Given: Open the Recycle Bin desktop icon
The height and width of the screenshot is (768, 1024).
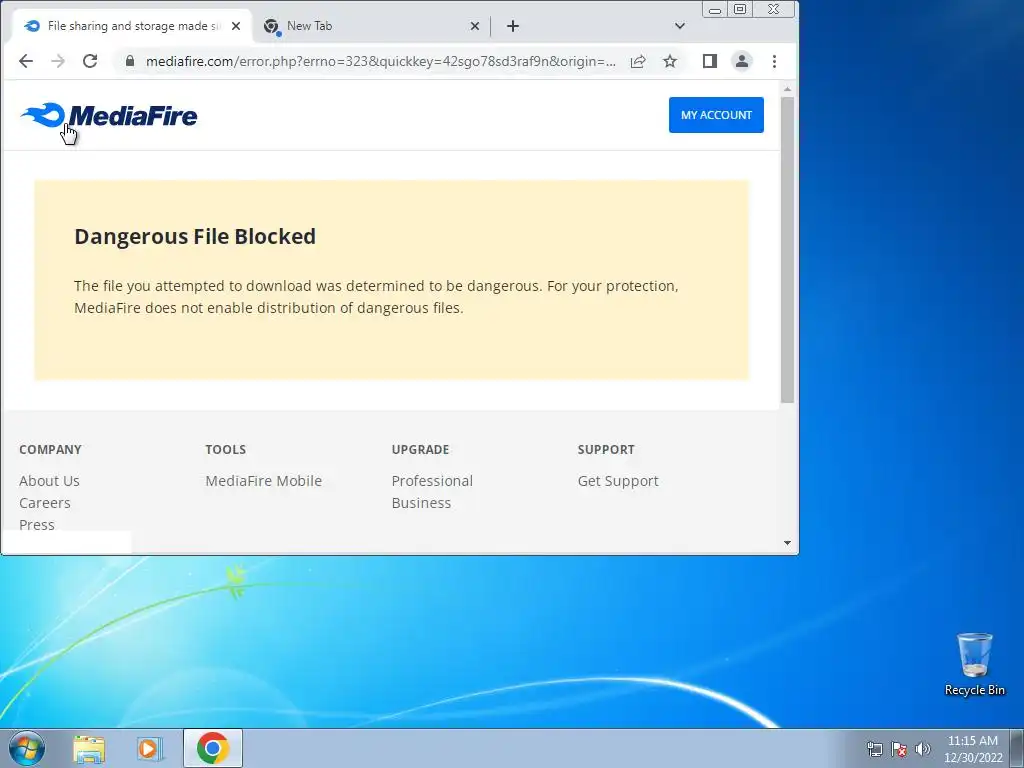Looking at the screenshot, I should click(x=975, y=664).
